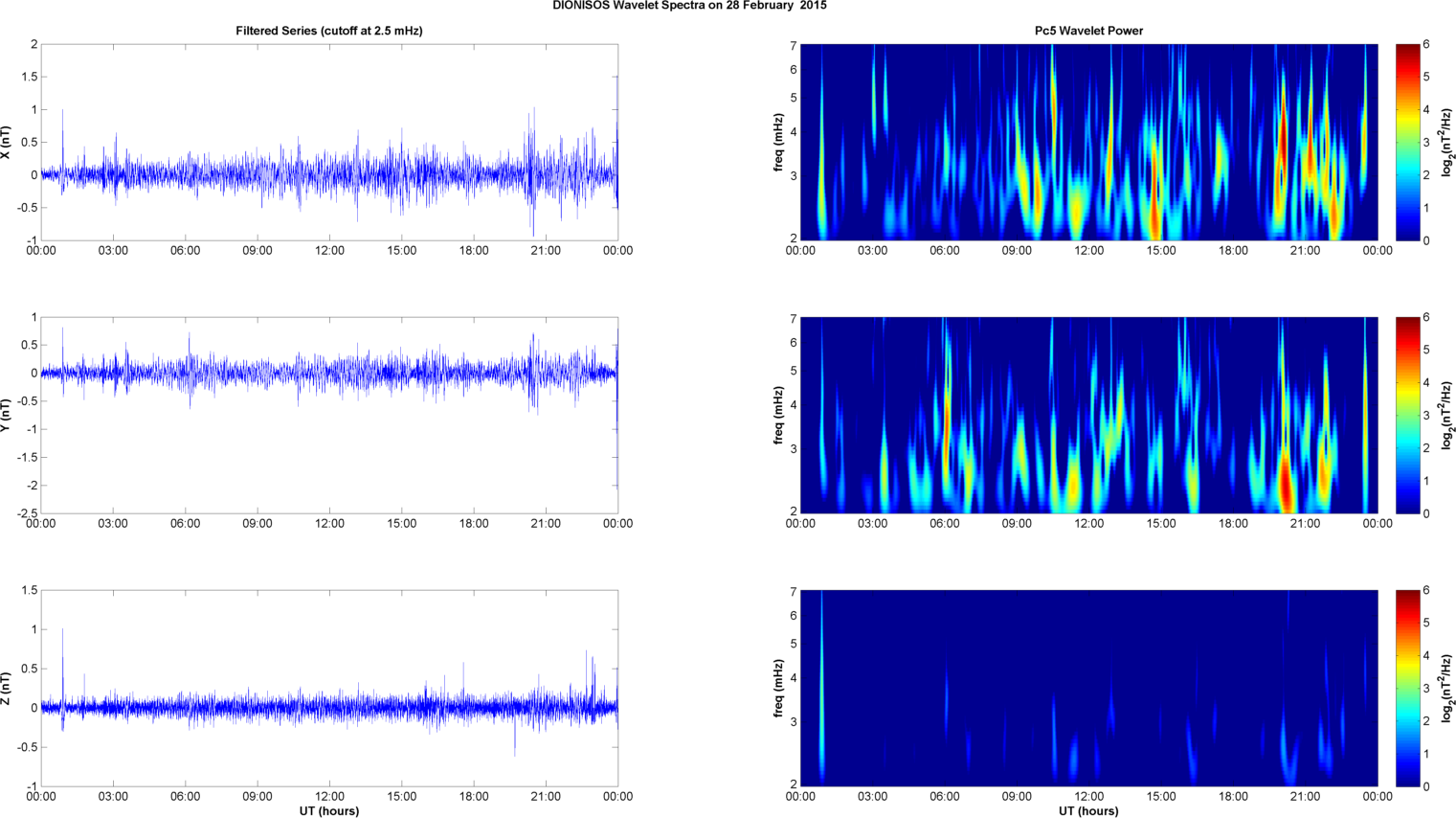The image size is (1456, 818).
Task: Select the Pc5 Wavelet Power heading
Action: pos(1088,31)
